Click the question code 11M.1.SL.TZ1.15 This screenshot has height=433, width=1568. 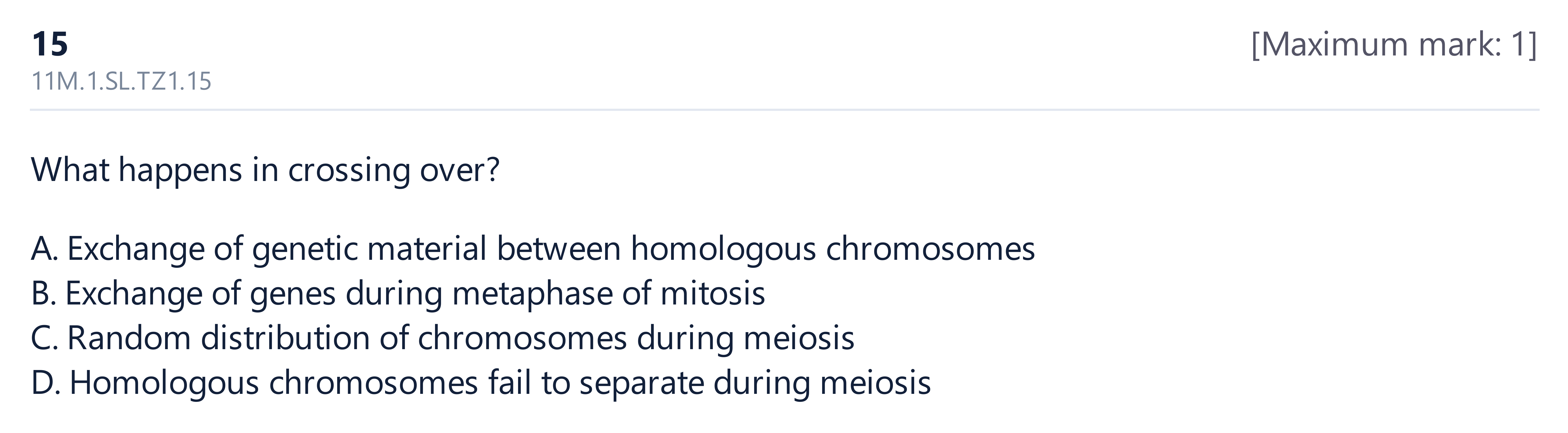tap(121, 82)
